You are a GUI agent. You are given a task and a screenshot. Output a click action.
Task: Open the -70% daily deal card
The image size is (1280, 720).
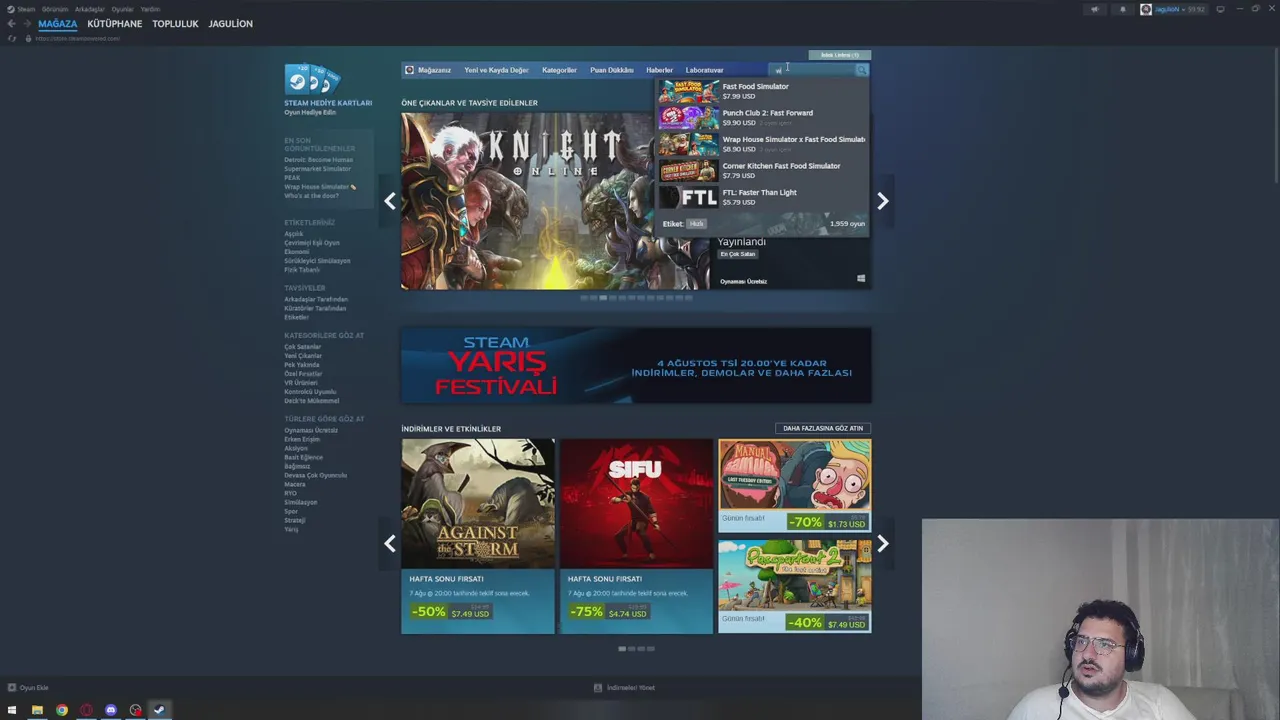pyautogui.click(x=794, y=485)
